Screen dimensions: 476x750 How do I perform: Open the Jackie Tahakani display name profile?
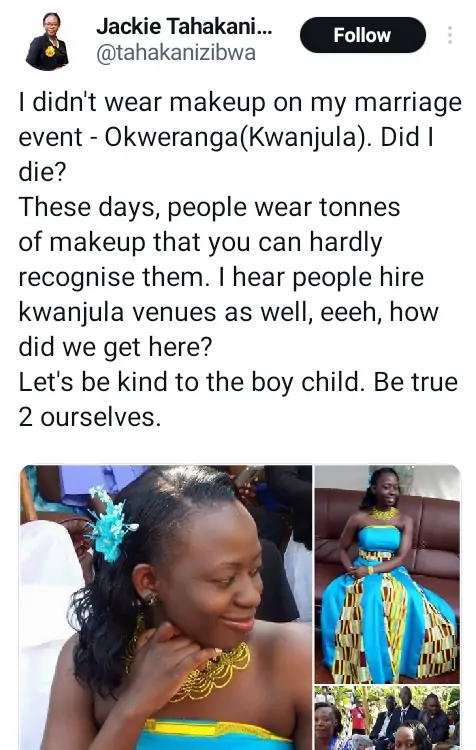pyautogui.click(x=184, y=26)
